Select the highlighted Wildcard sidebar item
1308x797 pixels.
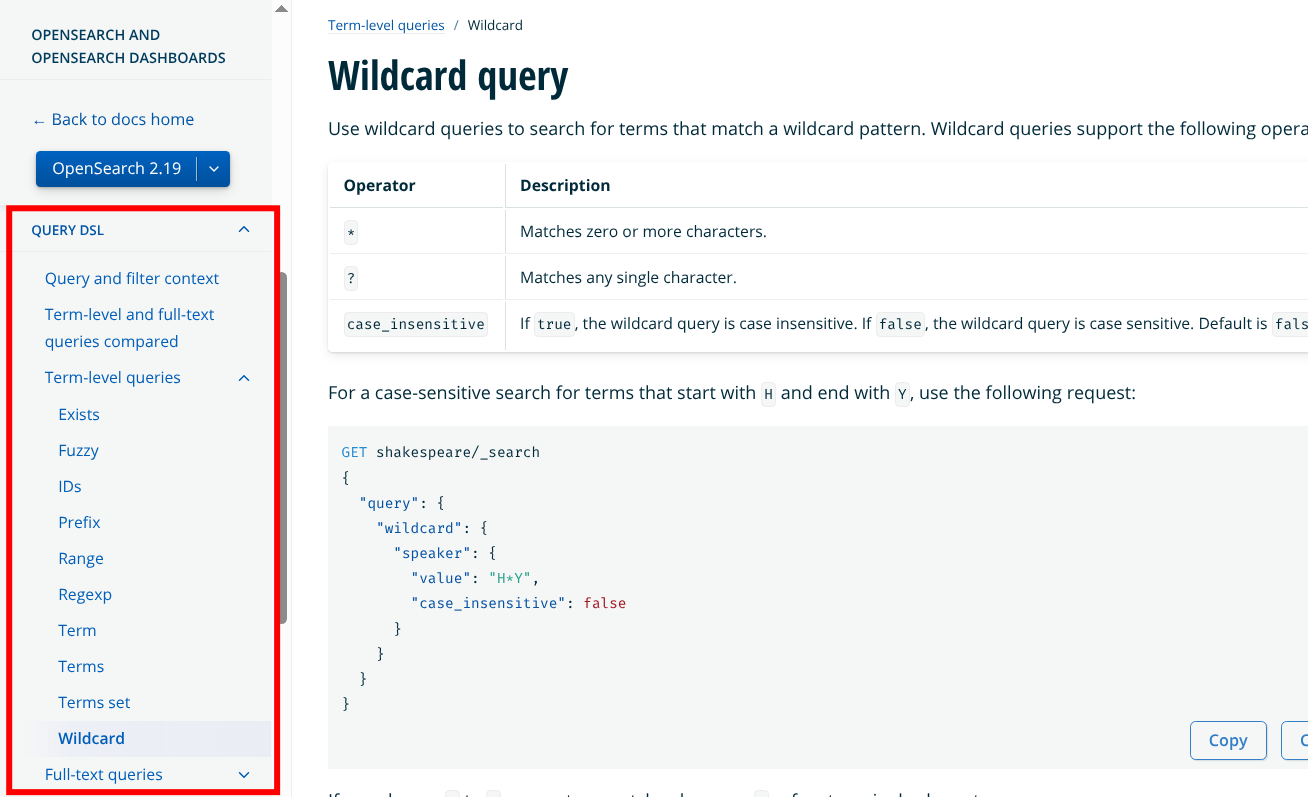(153, 739)
